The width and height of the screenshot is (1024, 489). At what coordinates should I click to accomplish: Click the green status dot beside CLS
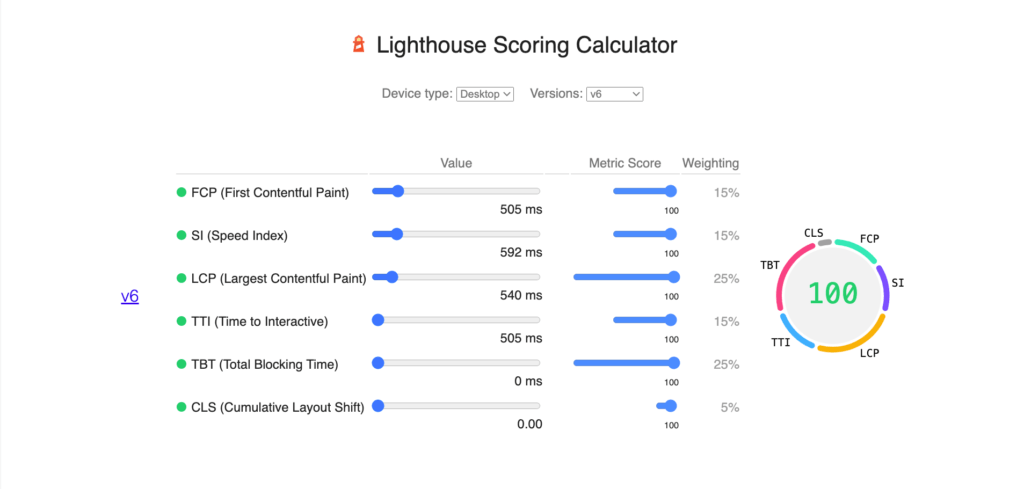(182, 407)
